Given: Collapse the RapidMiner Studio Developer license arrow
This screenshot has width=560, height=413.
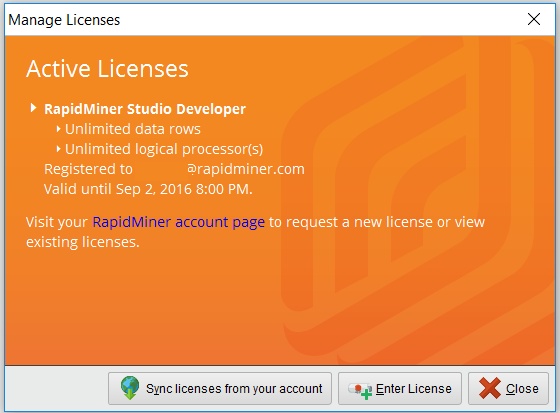Looking at the screenshot, I should coord(33,108).
